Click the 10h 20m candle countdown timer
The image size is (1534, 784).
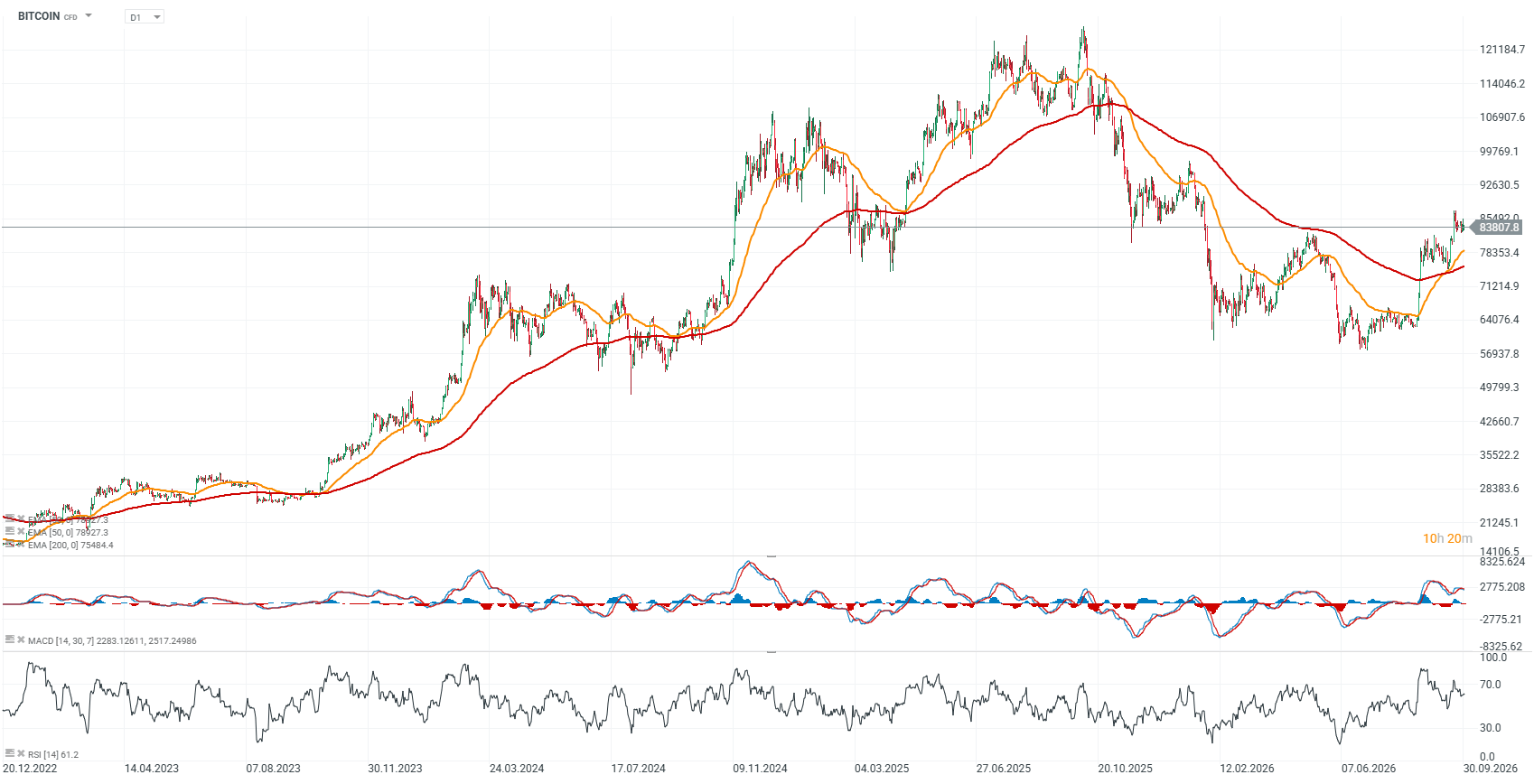[x=1447, y=538]
